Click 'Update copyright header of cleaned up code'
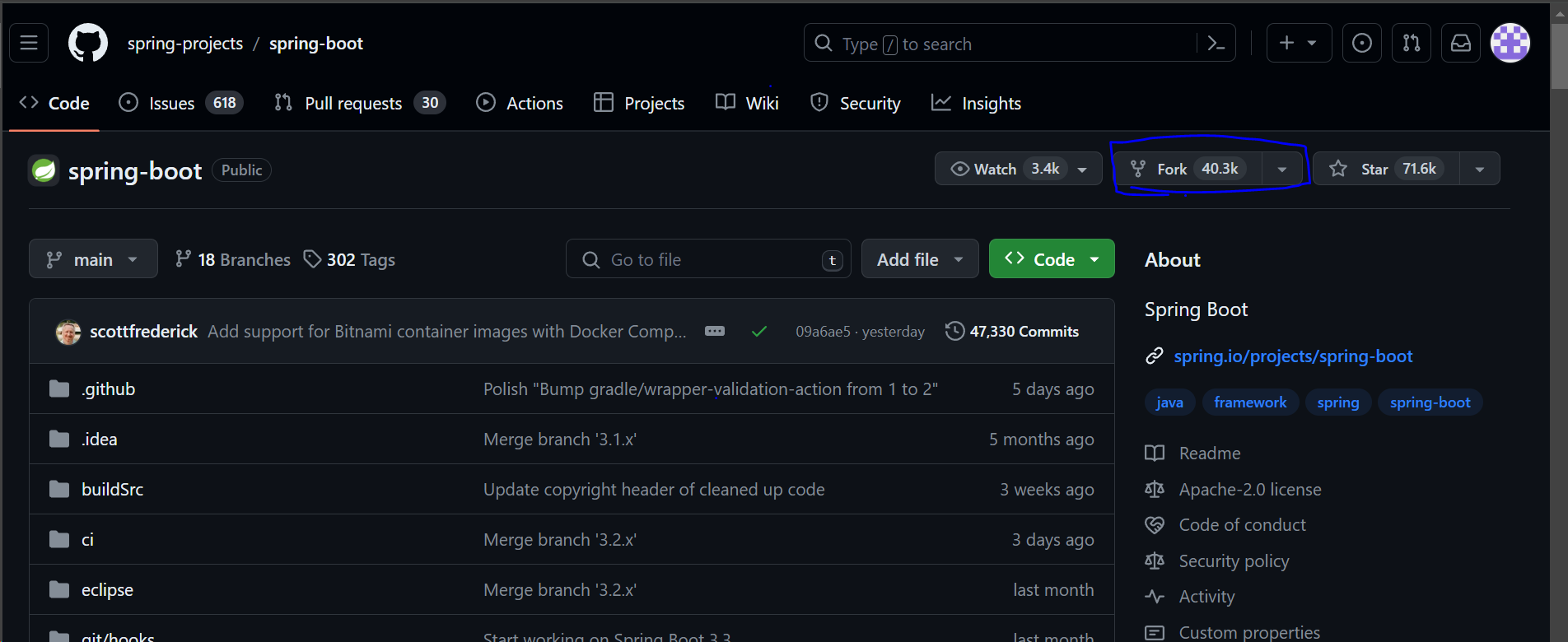 click(x=654, y=489)
